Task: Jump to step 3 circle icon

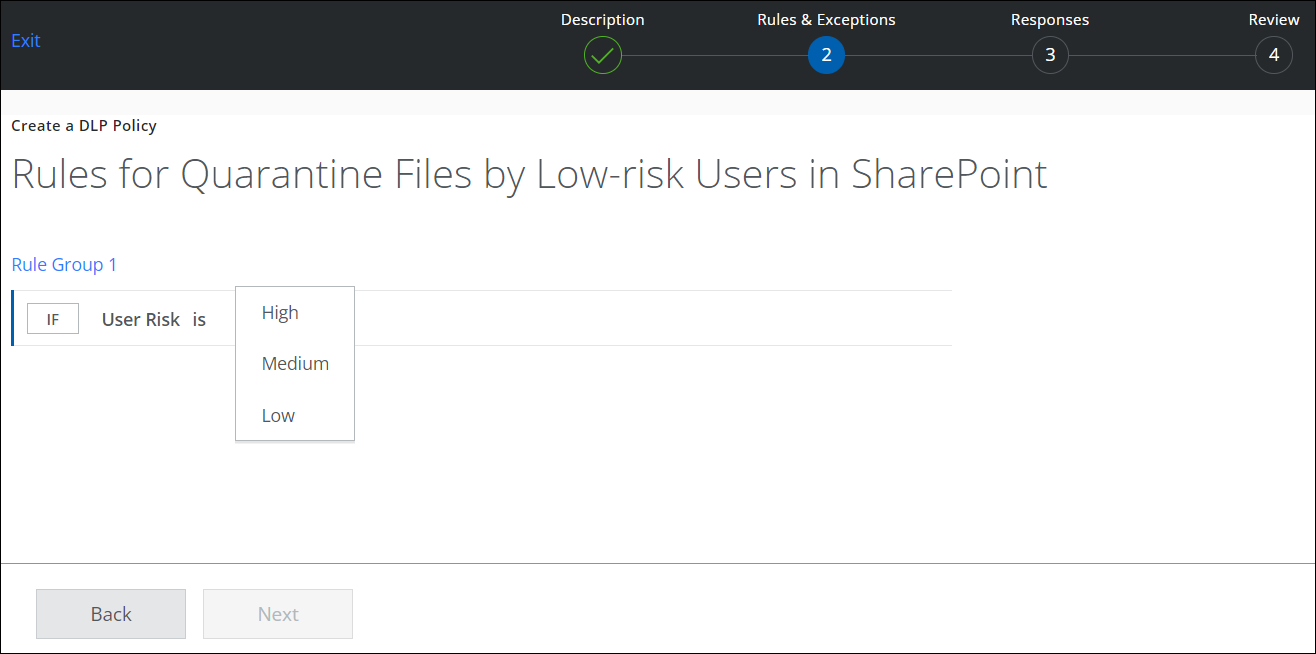Action: click(x=1050, y=55)
